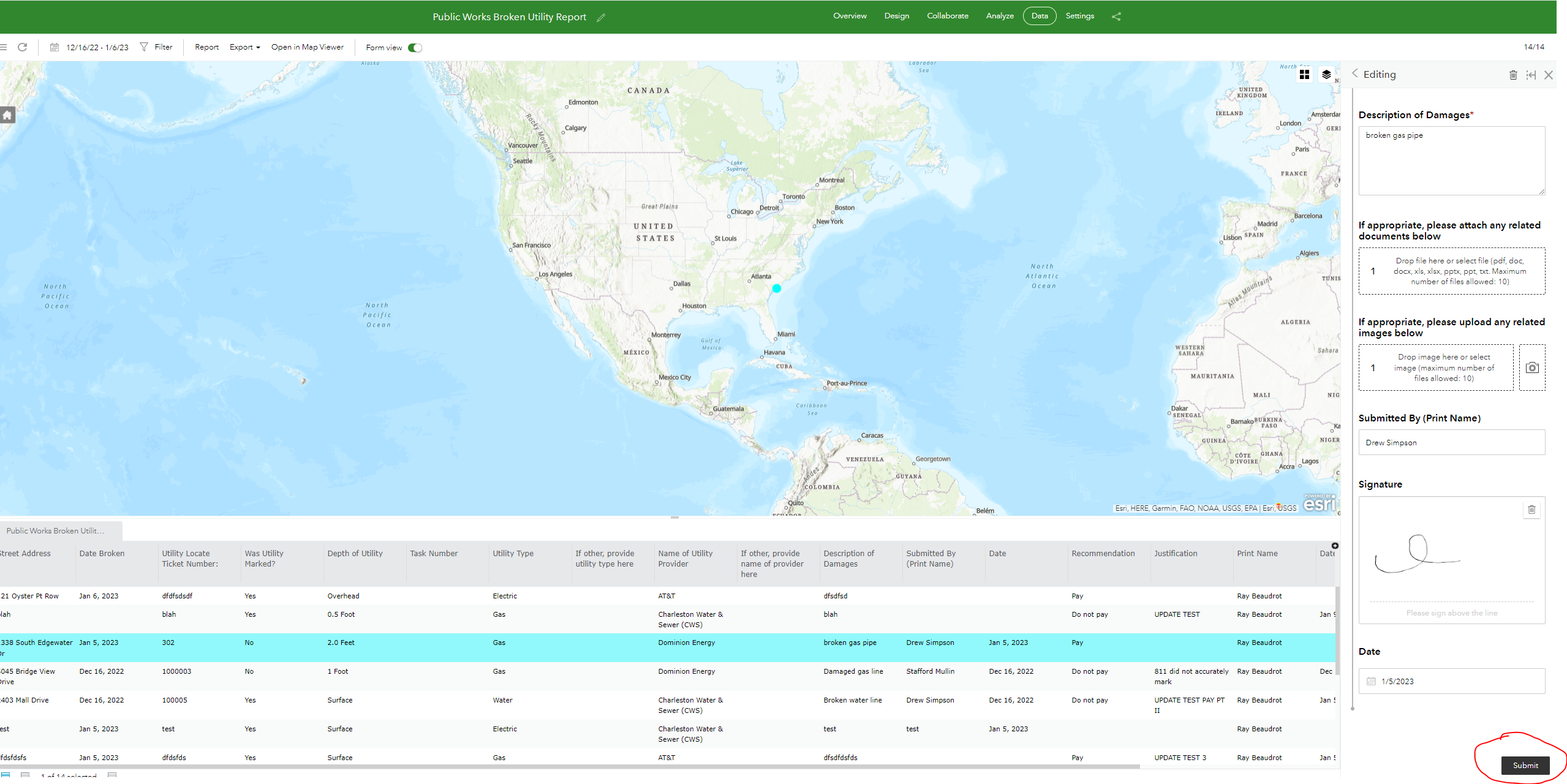Image resolution: width=1567 pixels, height=784 pixels.
Task: Click the Filter button
Action: click(157, 47)
